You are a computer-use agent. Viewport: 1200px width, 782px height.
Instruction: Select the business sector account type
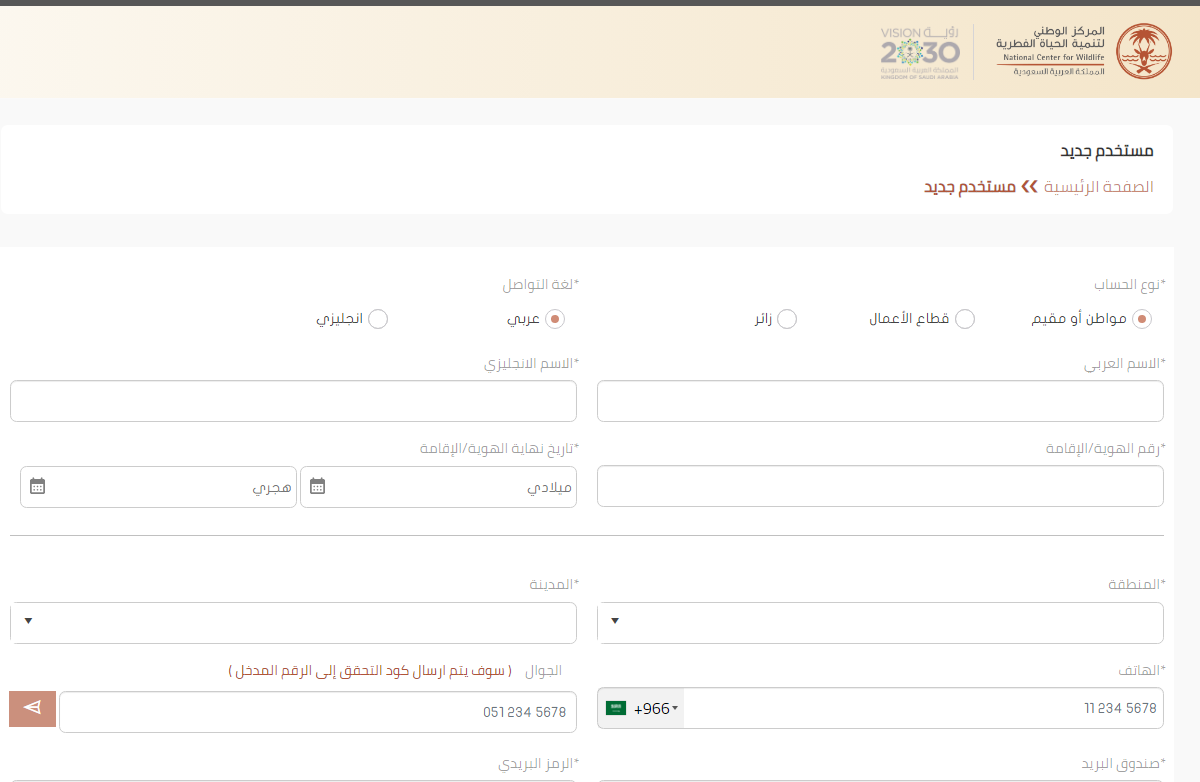pos(965,319)
